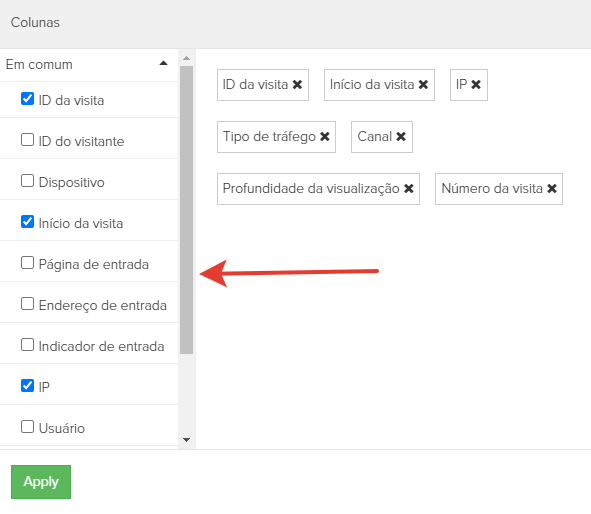This screenshot has width=591, height=514.
Task: Uncheck the ID da visita checkbox
Action: pos(27,99)
